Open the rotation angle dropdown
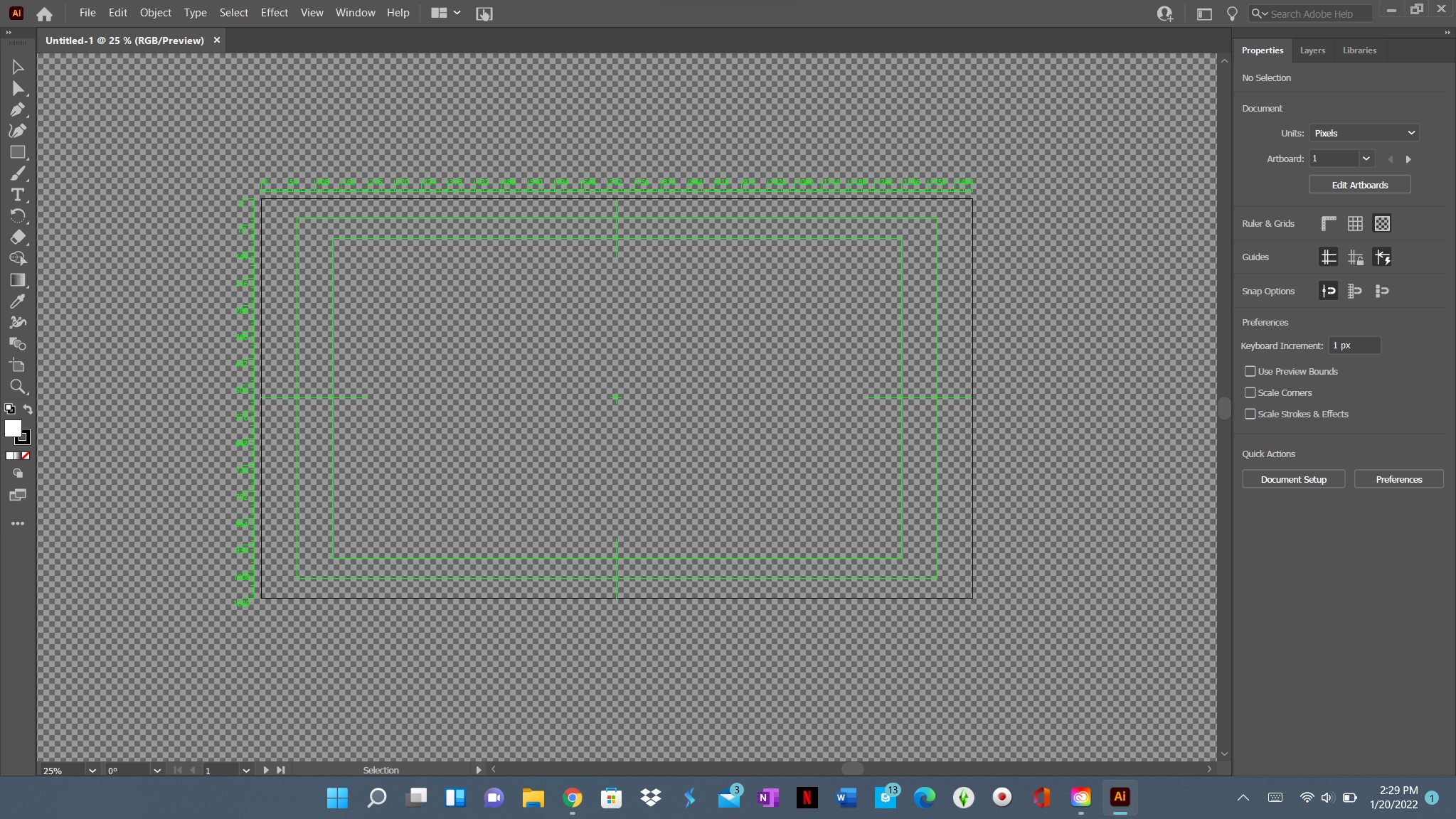 (x=156, y=770)
